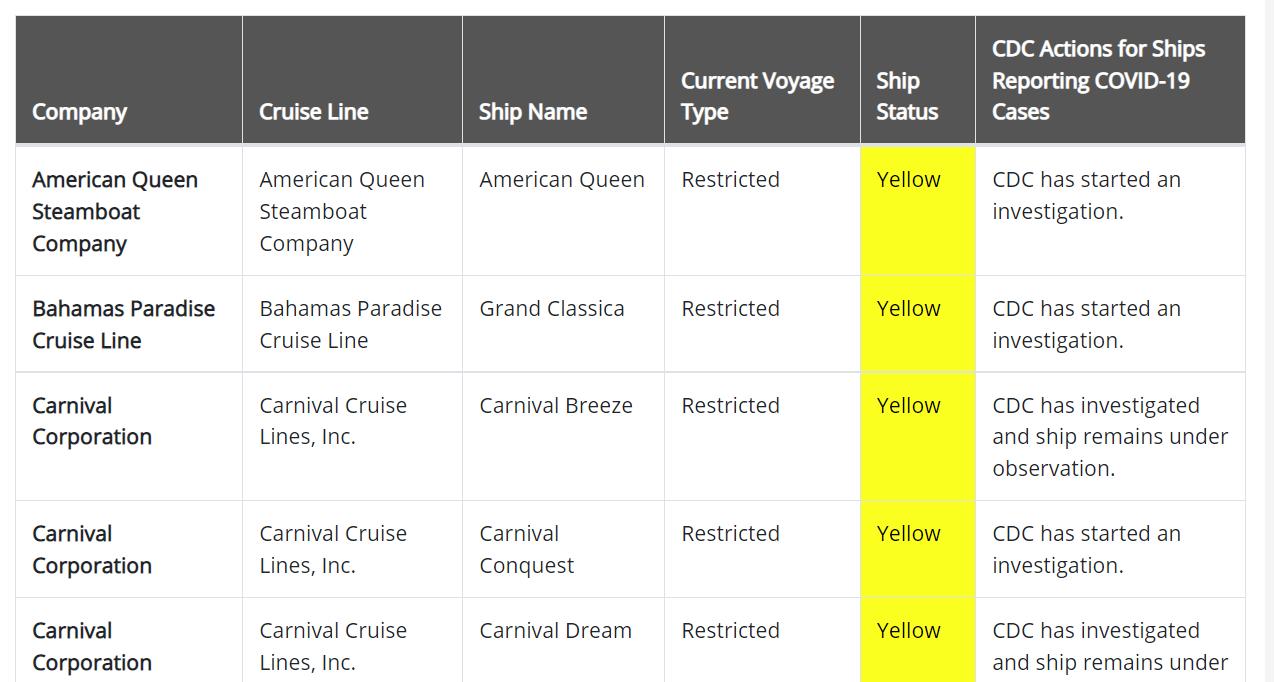
Task: Select the Carnival Dream ship name
Action: point(556,631)
